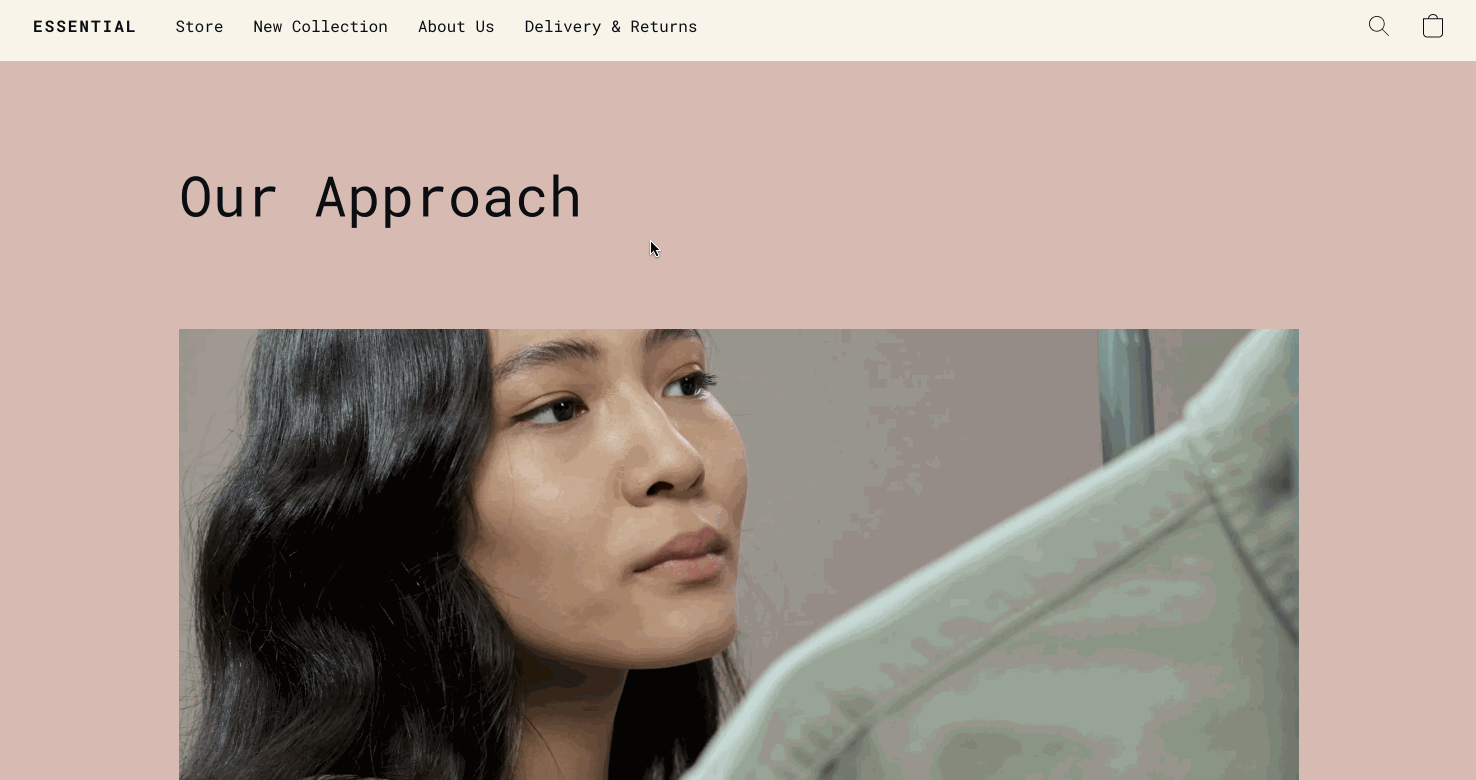Screen dimensions: 1476x780
Task: Click the Our Approach heading
Action: (380, 198)
